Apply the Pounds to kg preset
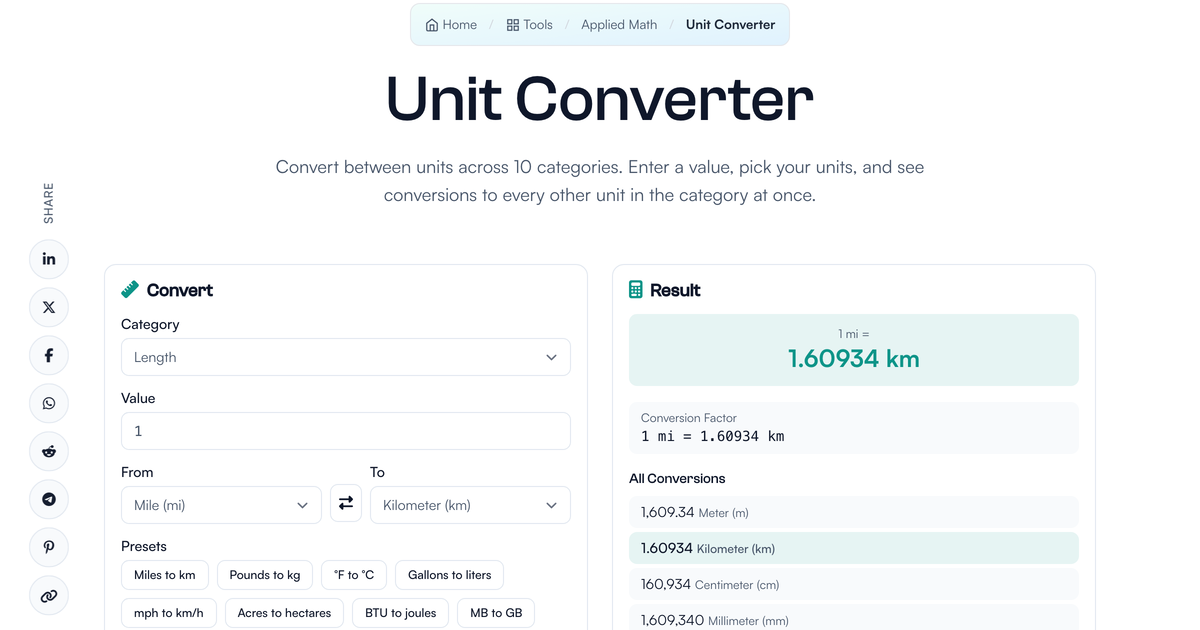The width and height of the screenshot is (1200, 630). tap(265, 575)
